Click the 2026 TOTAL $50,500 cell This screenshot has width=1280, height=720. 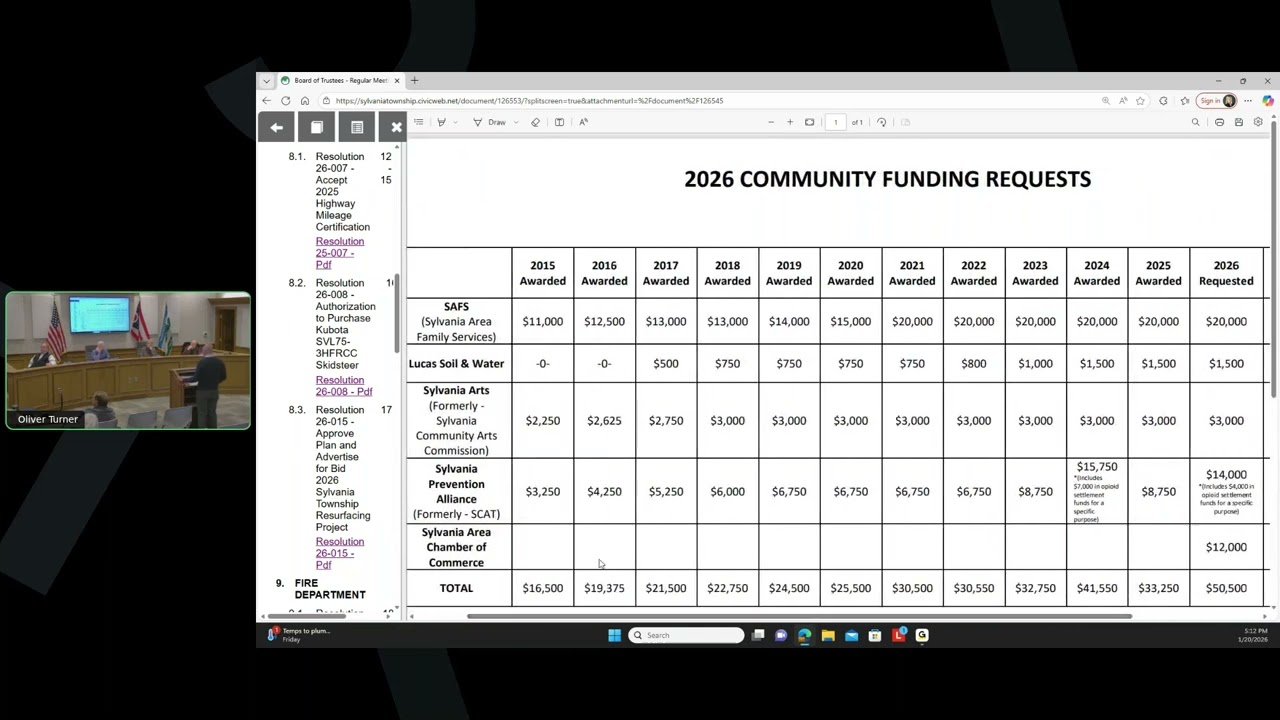[x=1226, y=588]
